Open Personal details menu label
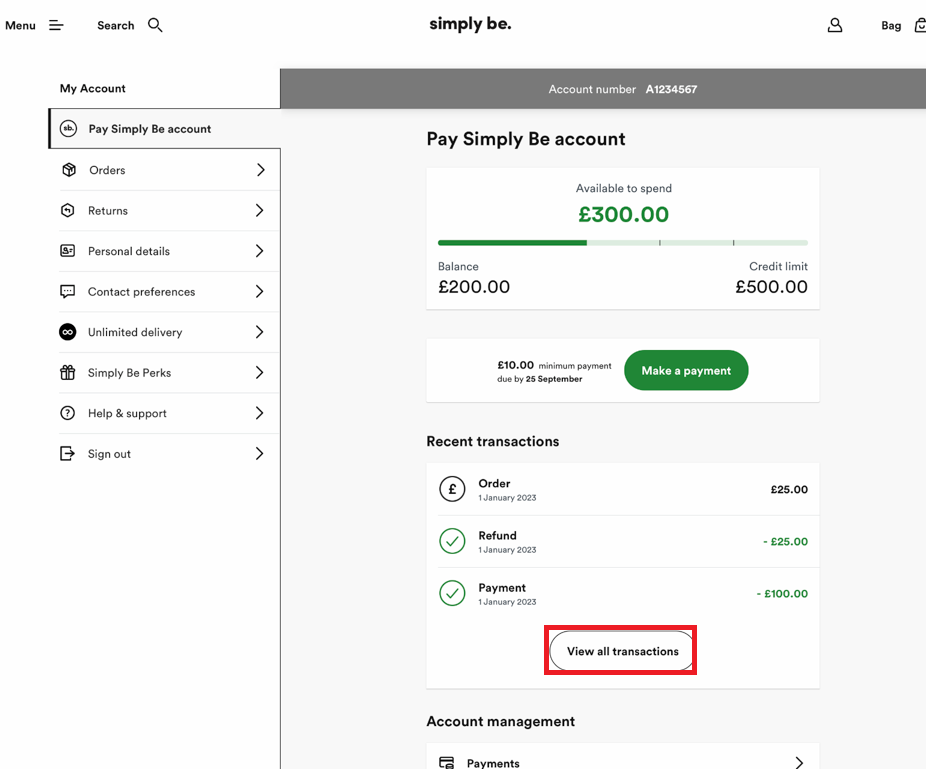Viewport: 926px width, 769px height. [129, 251]
